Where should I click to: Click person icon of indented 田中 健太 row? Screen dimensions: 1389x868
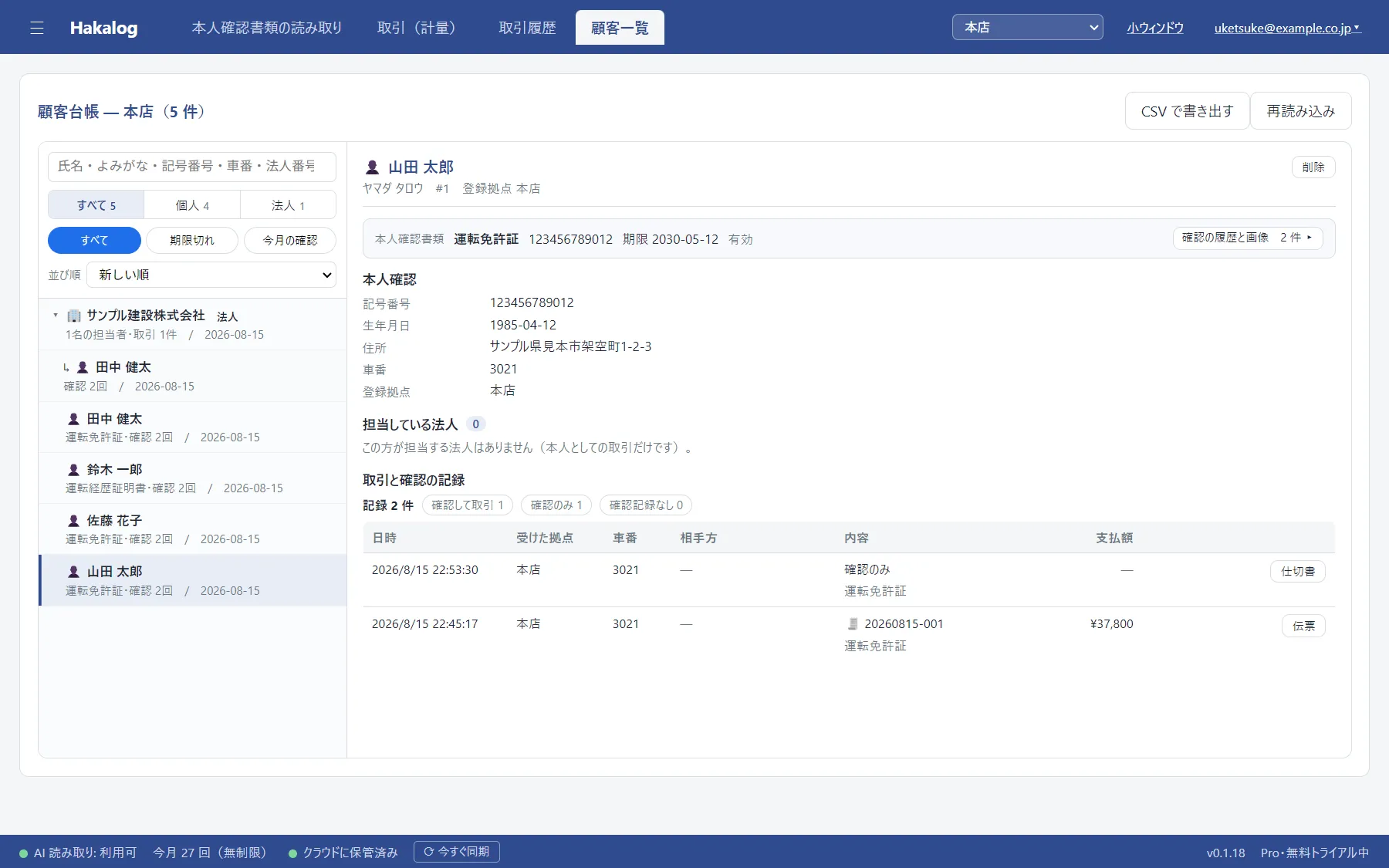(x=83, y=367)
